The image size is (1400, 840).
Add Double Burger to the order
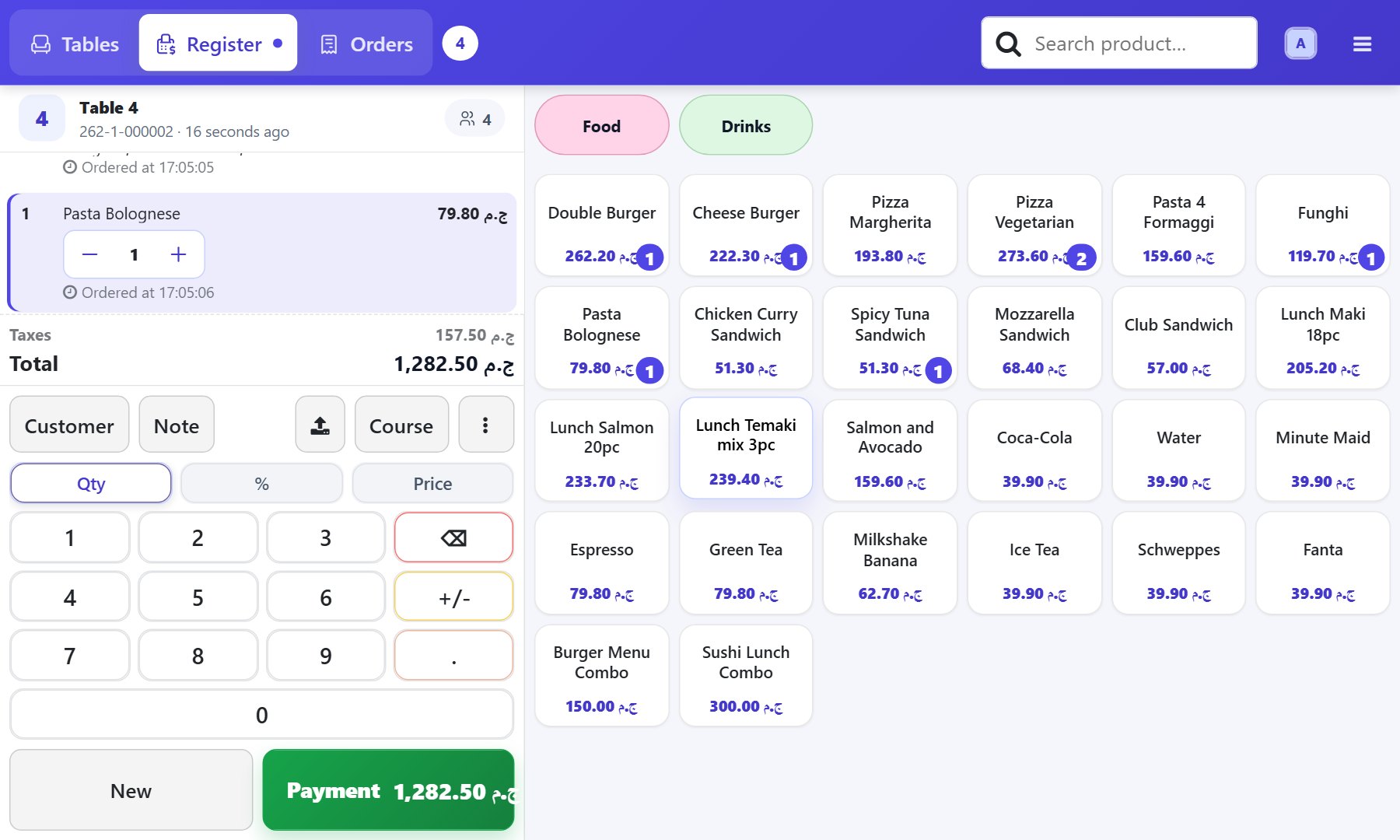tap(601, 225)
